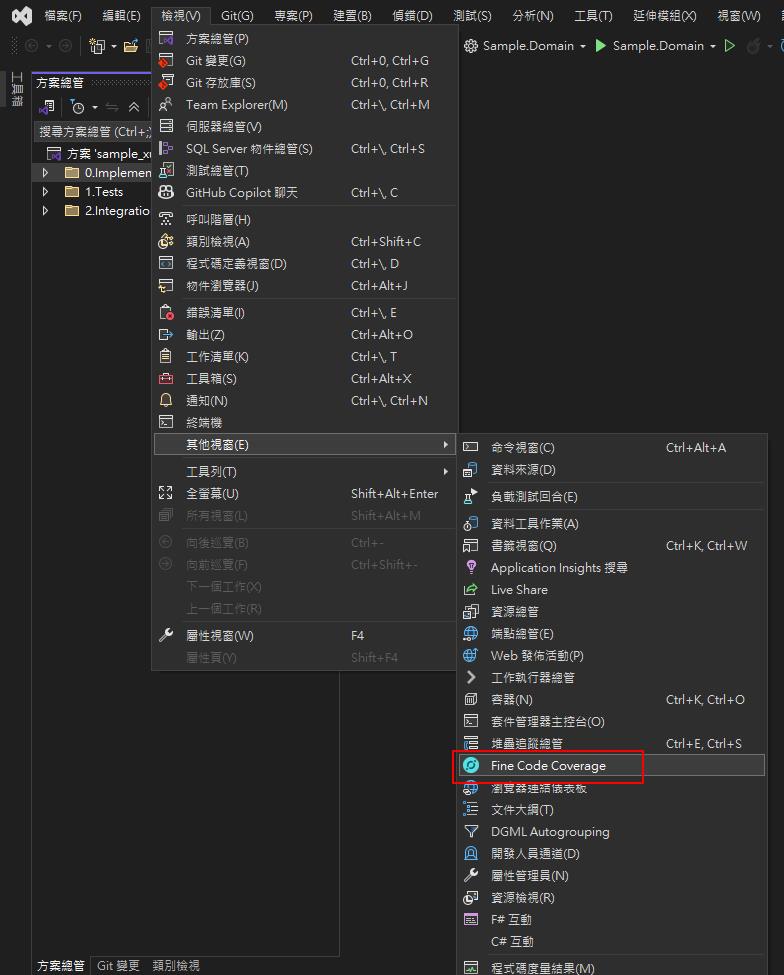Open Team Explorer from View menu
Screen dimensions: 784x975
[x=236, y=105]
